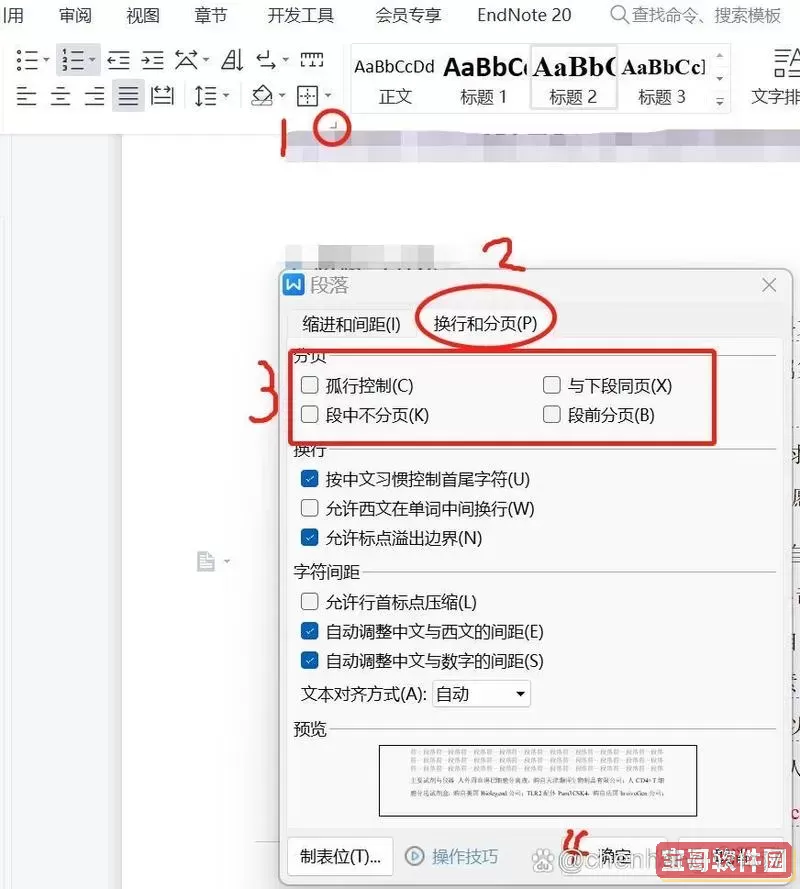This screenshot has height=889, width=800.
Task: Expand the styles gallery
Action: (x=719, y=102)
